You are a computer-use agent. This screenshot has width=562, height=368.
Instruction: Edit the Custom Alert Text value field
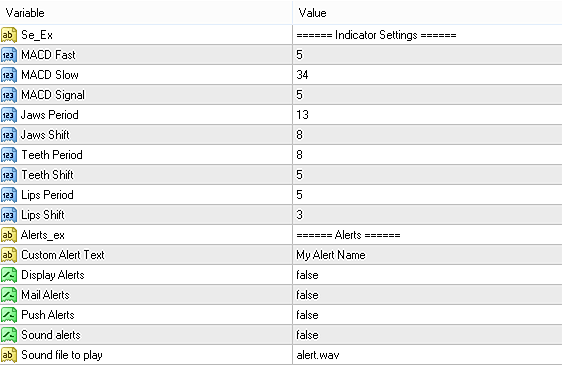[428, 255]
